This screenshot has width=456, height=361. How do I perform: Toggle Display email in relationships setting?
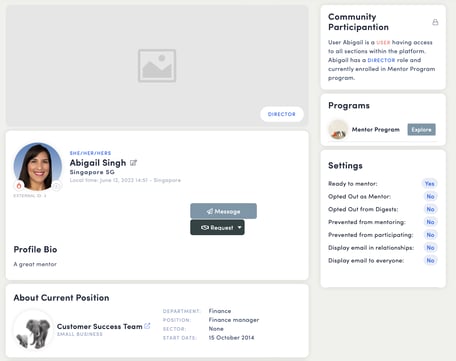click(430, 248)
